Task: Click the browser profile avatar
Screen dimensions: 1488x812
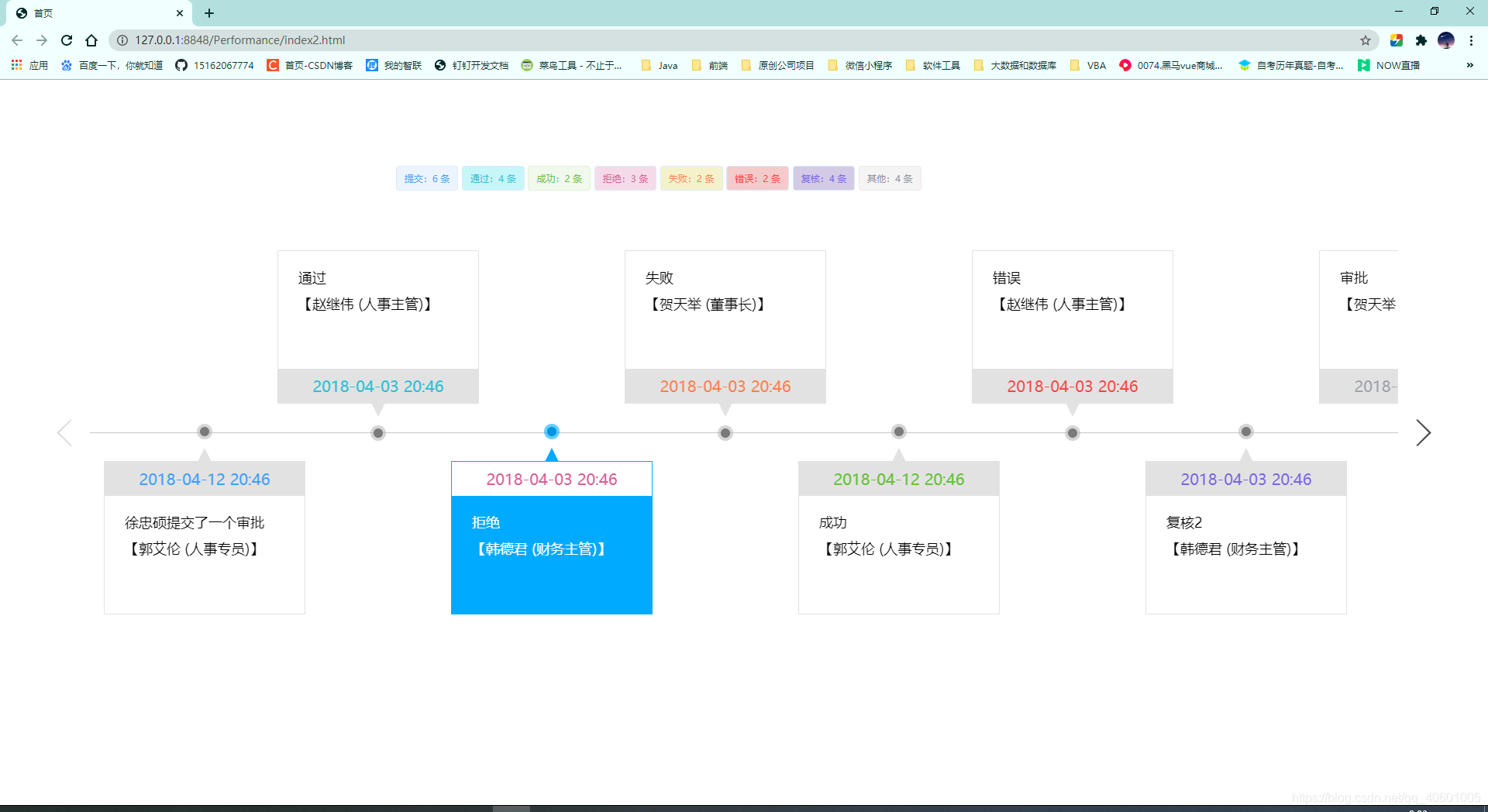Action: (1446, 40)
